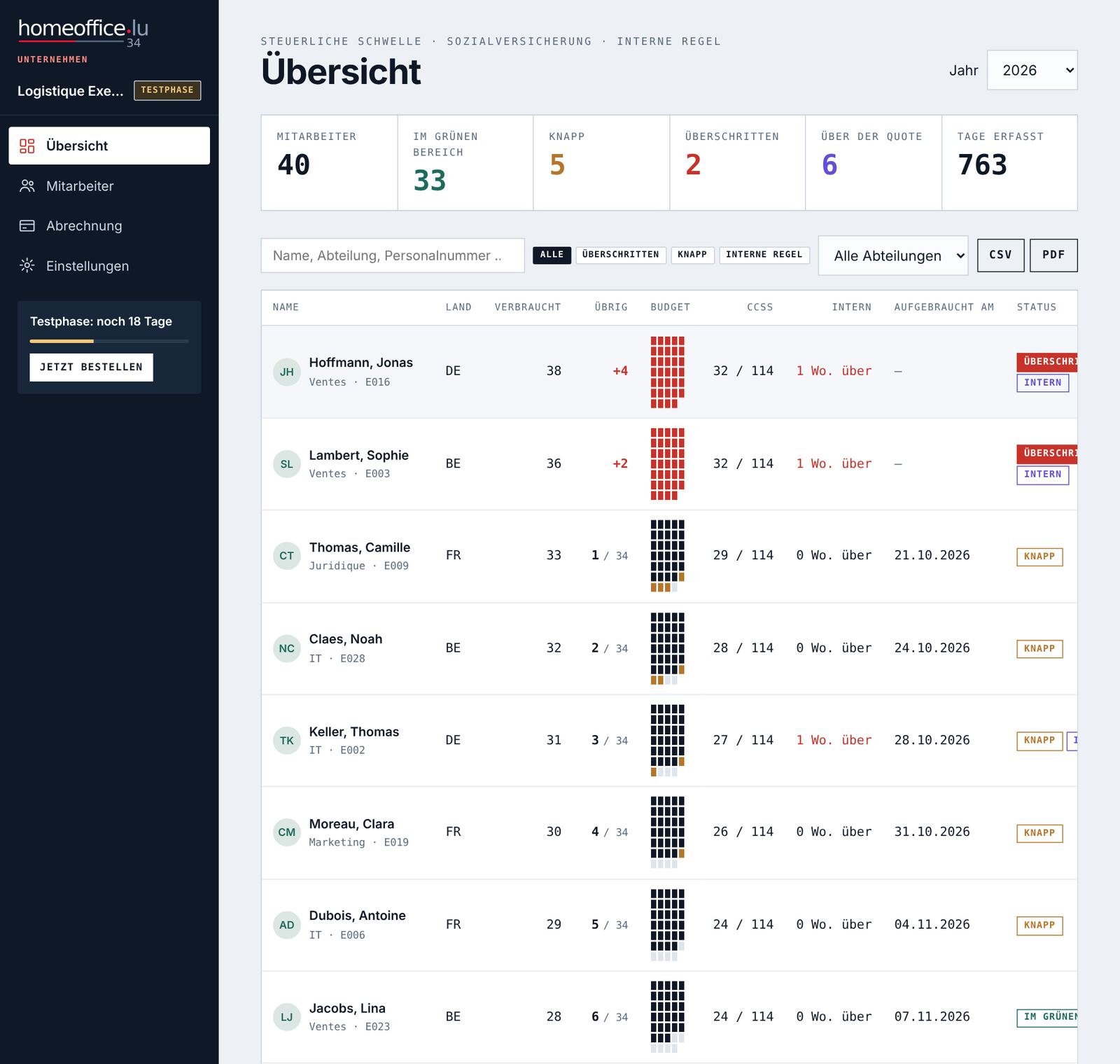Go to Abrechnung in the sidebar
This screenshot has width=1120, height=1064.
(109, 225)
